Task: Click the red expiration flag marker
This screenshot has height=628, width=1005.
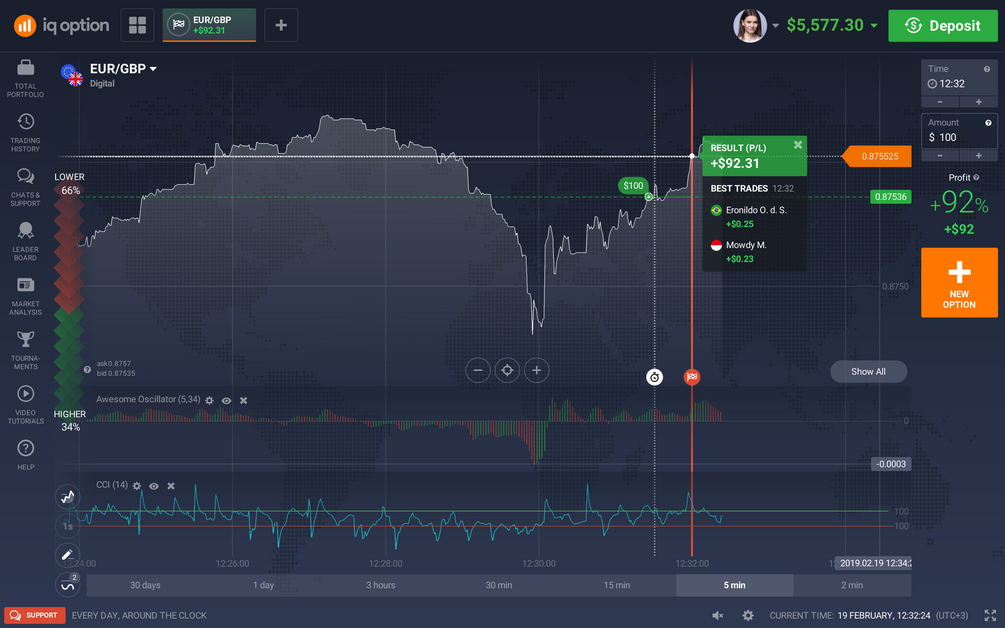Action: pos(692,377)
